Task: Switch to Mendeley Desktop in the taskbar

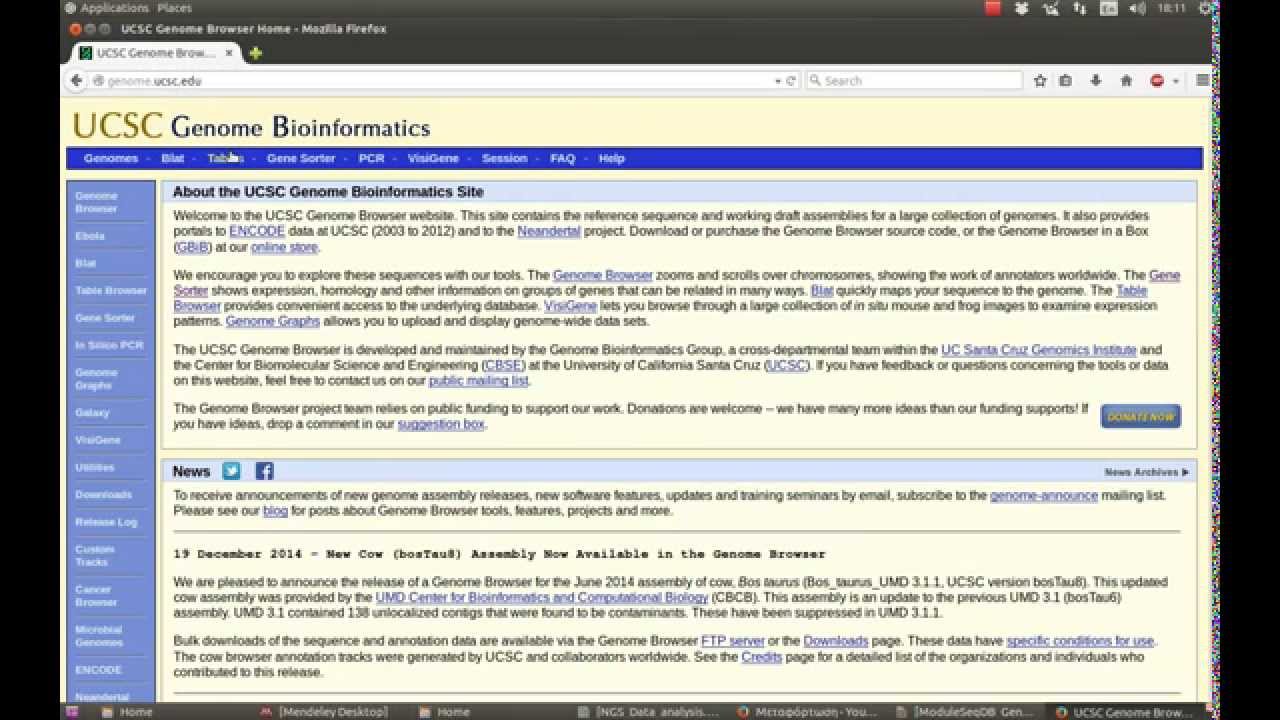Action: pyautogui.click(x=323, y=712)
